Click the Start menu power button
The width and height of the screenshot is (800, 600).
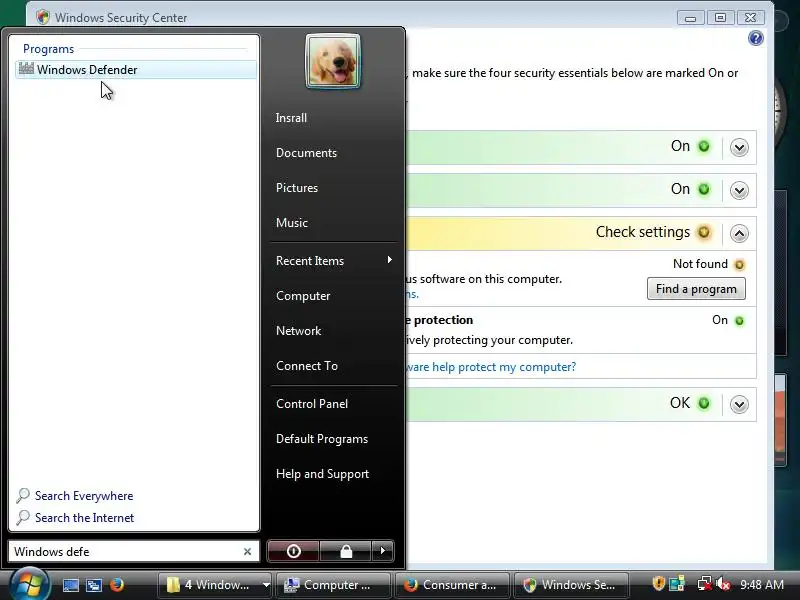(x=293, y=551)
